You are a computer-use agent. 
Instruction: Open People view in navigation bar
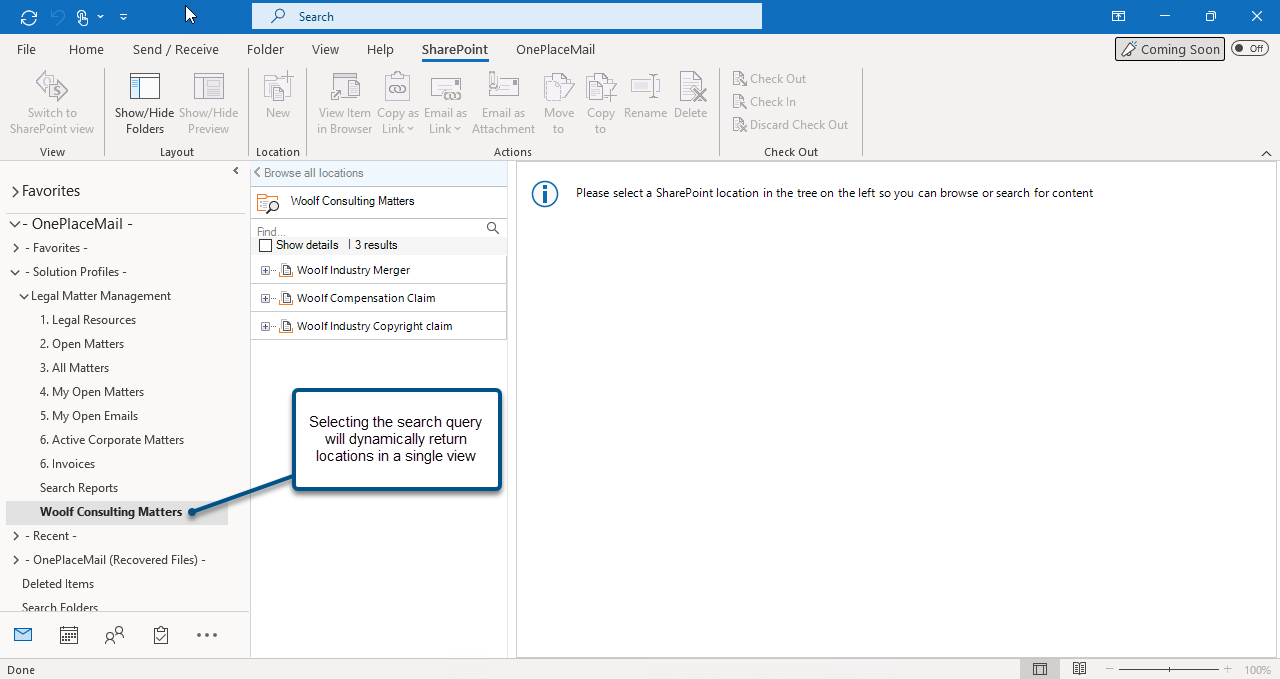coord(115,635)
